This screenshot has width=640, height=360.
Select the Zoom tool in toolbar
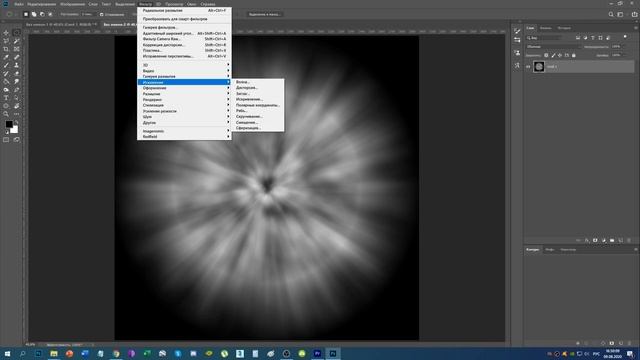6,114
